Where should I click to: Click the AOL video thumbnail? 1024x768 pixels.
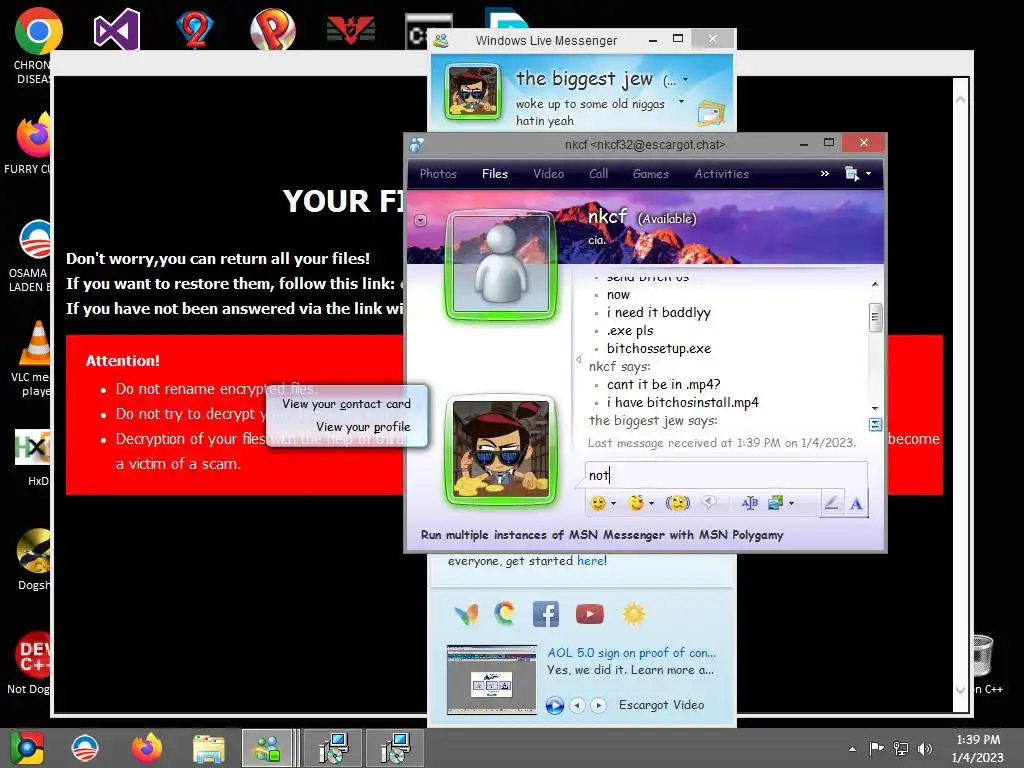(x=492, y=679)
